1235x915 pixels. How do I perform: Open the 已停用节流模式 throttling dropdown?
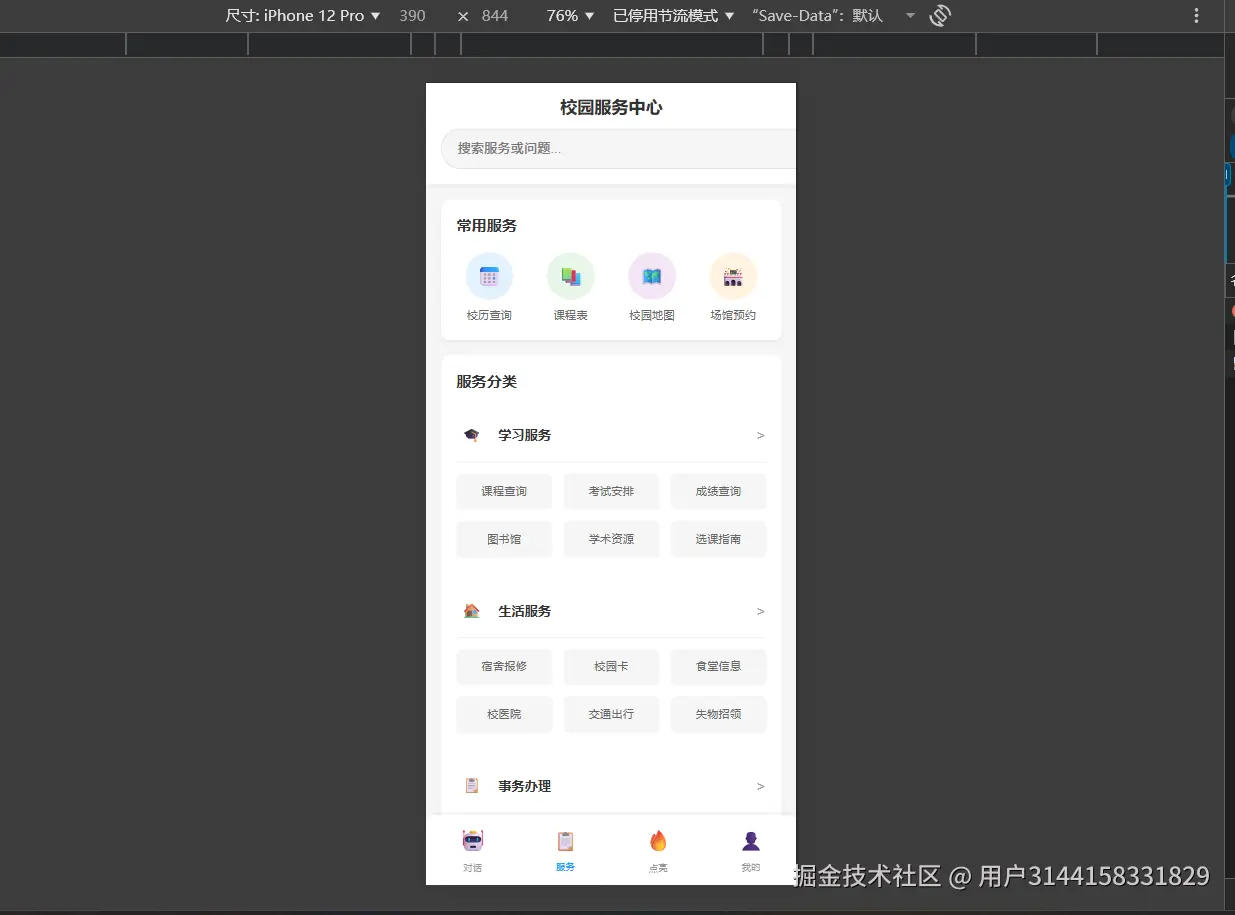tap(674, 15)
